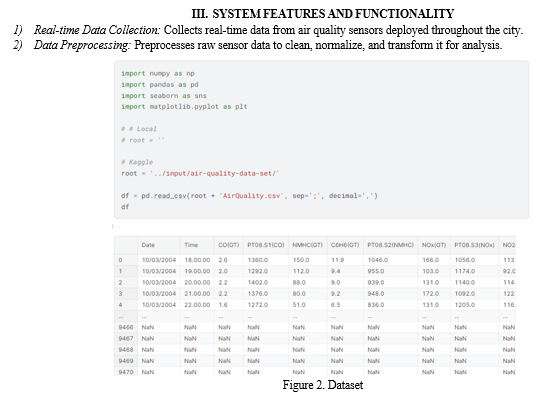The image size is (552, 409).
Task: Click the '1292.0' cell in row 1
Action: click(258, 271)
